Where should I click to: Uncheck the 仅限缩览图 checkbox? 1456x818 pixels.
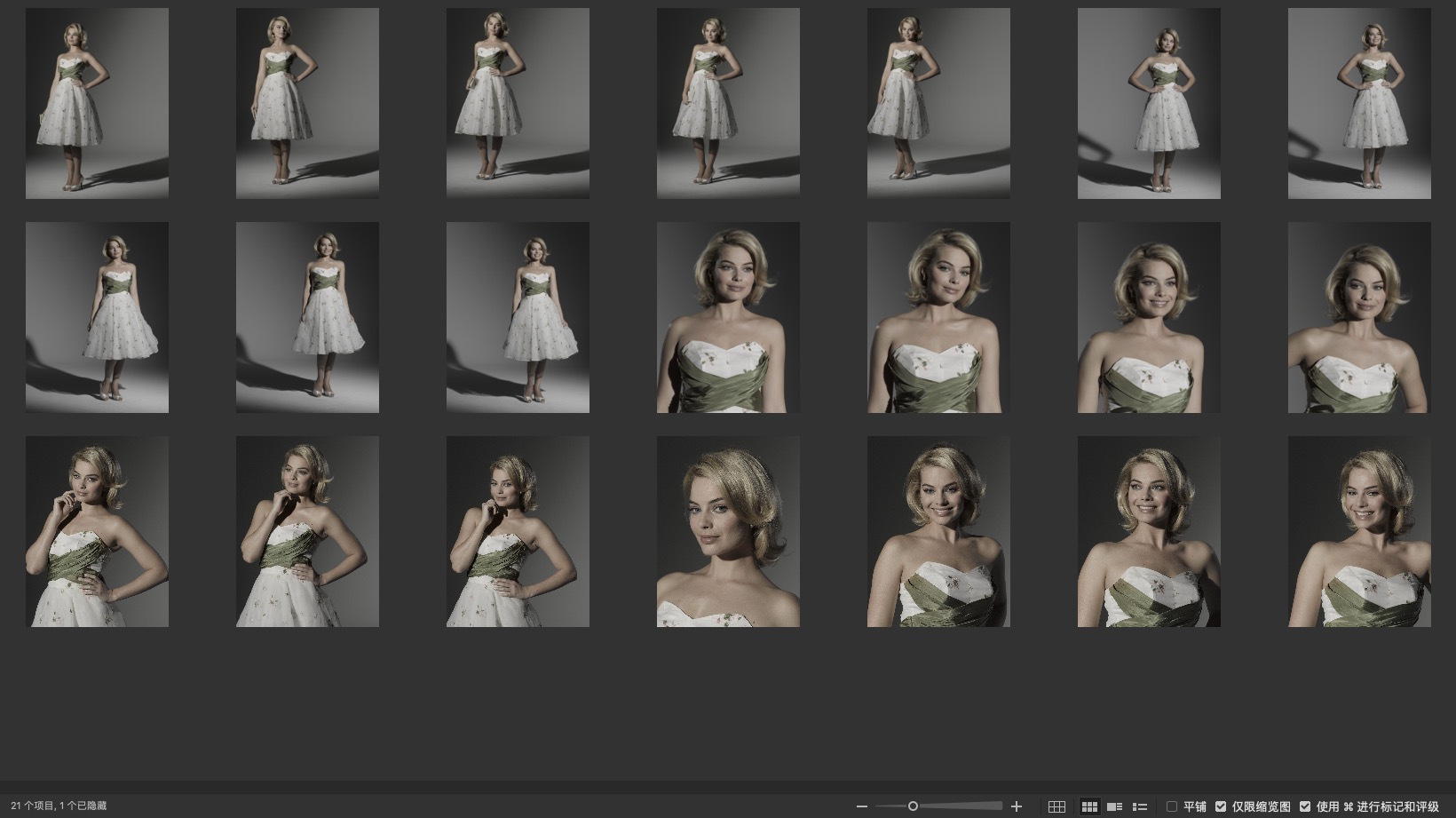(x=1221, y=806)
